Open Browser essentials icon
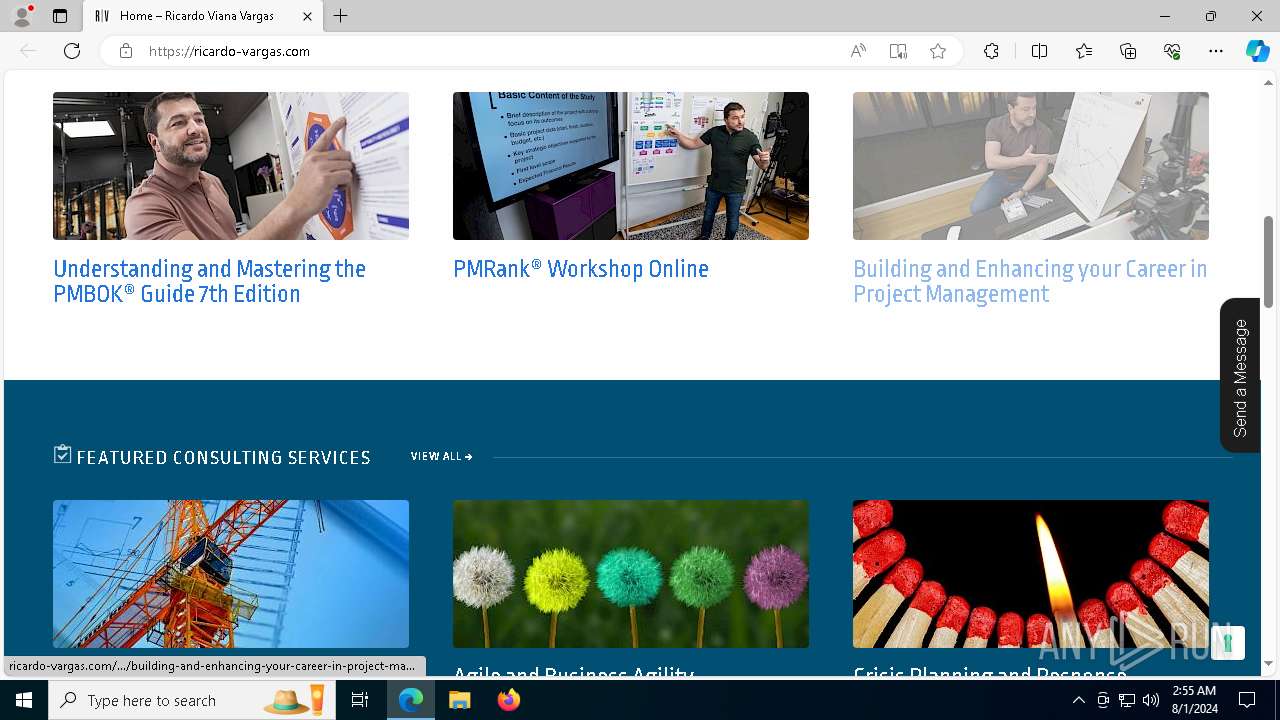The height and width of the screenshot is (720, 1280). (1172, 51)
